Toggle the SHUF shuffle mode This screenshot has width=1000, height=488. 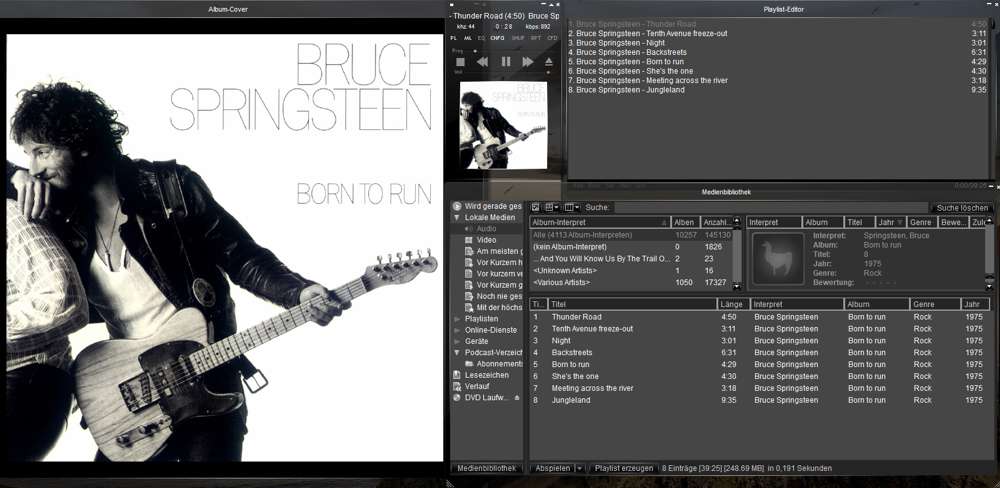[518, 38]
